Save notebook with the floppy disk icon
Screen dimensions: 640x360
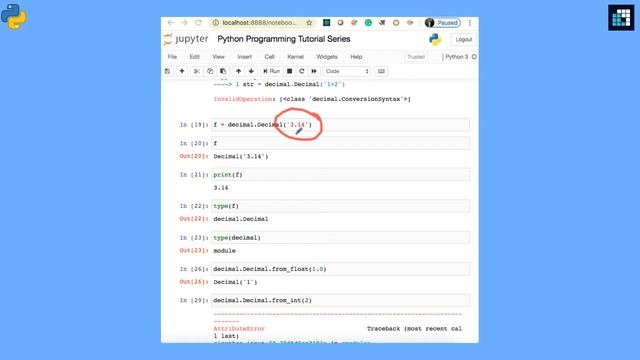tap(167, 71)
